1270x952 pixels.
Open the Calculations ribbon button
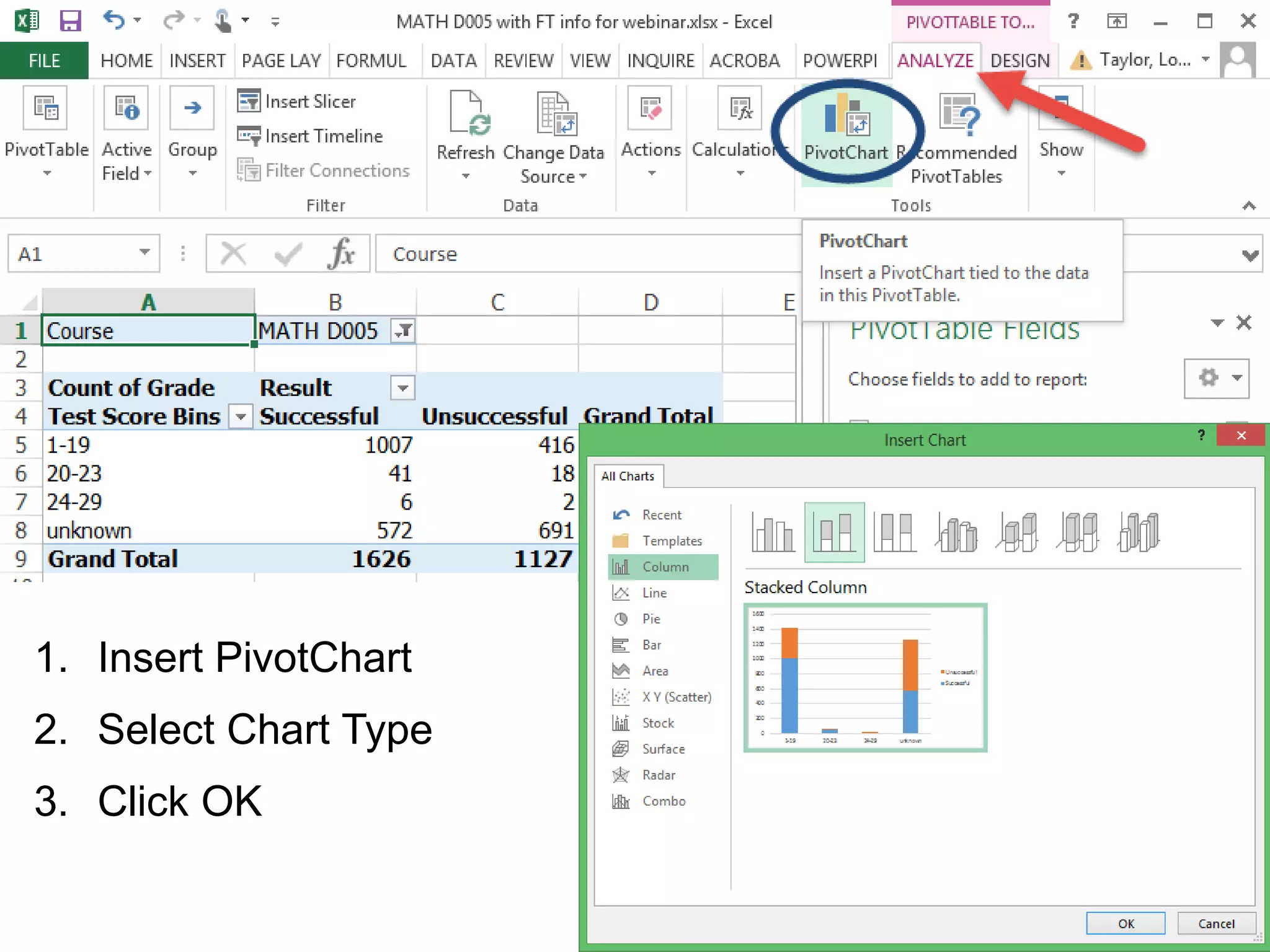click(739, 133)
